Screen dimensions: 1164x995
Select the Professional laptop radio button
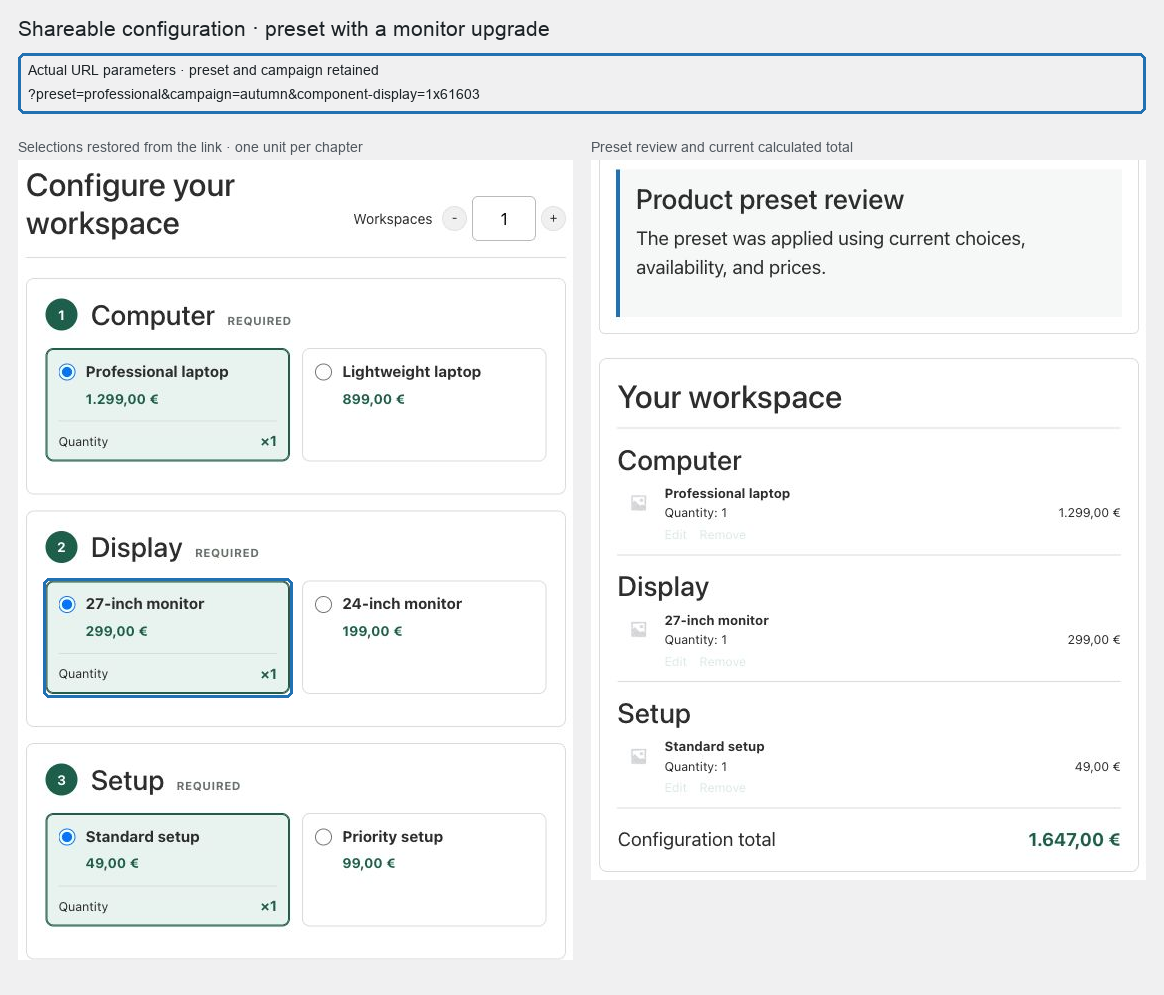pos(67,372)
